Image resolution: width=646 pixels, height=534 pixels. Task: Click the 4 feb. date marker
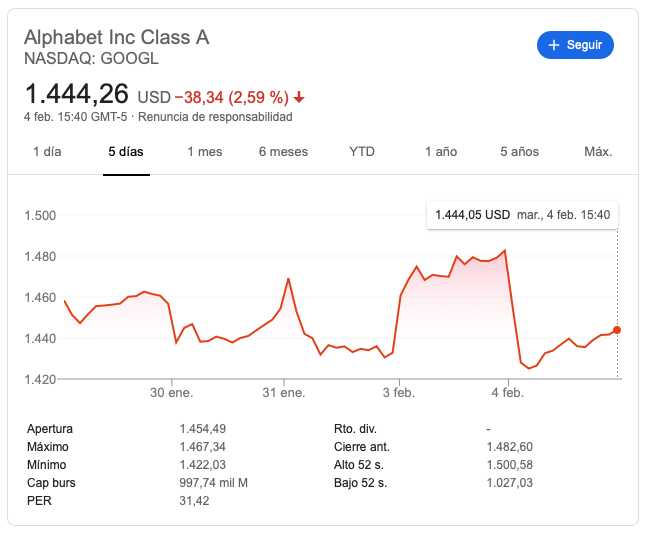coord(508,392)
